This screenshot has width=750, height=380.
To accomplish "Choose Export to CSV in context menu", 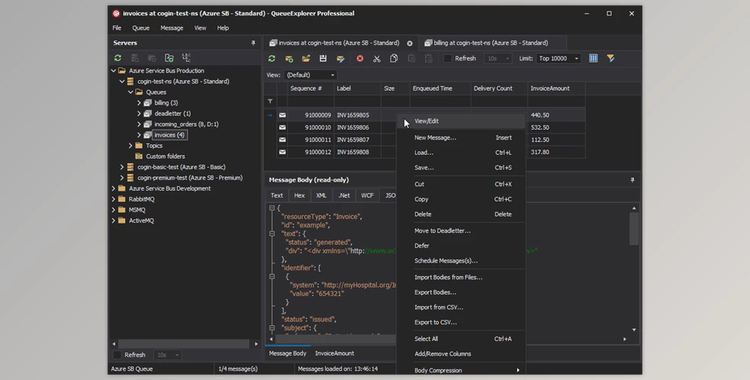I will tap(462, 322).
